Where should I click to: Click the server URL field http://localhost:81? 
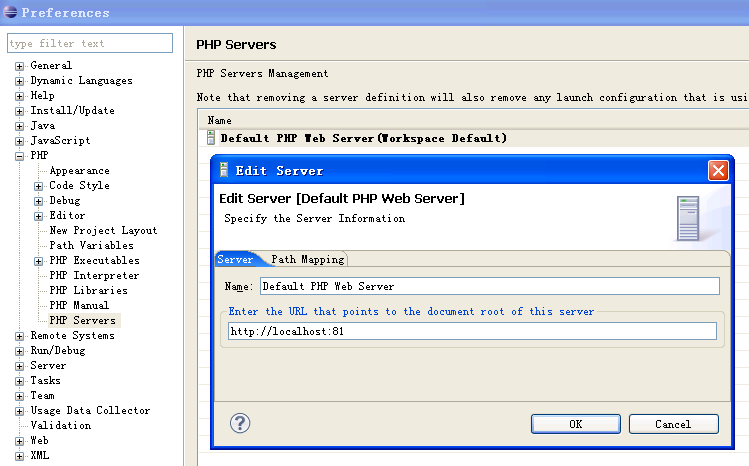point(472,331)
